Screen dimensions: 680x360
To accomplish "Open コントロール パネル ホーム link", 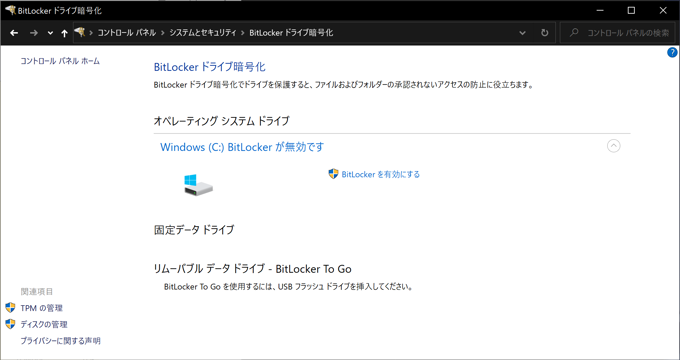I will (x=60, y=61).
